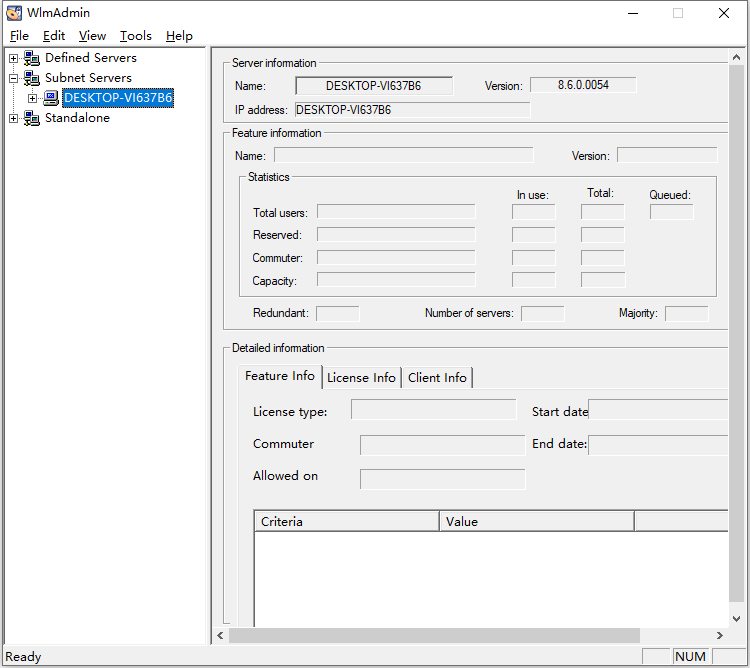Screen dimensions: 750x668
Task: Click the Total users In use box
Action: (x=533, y=212)
